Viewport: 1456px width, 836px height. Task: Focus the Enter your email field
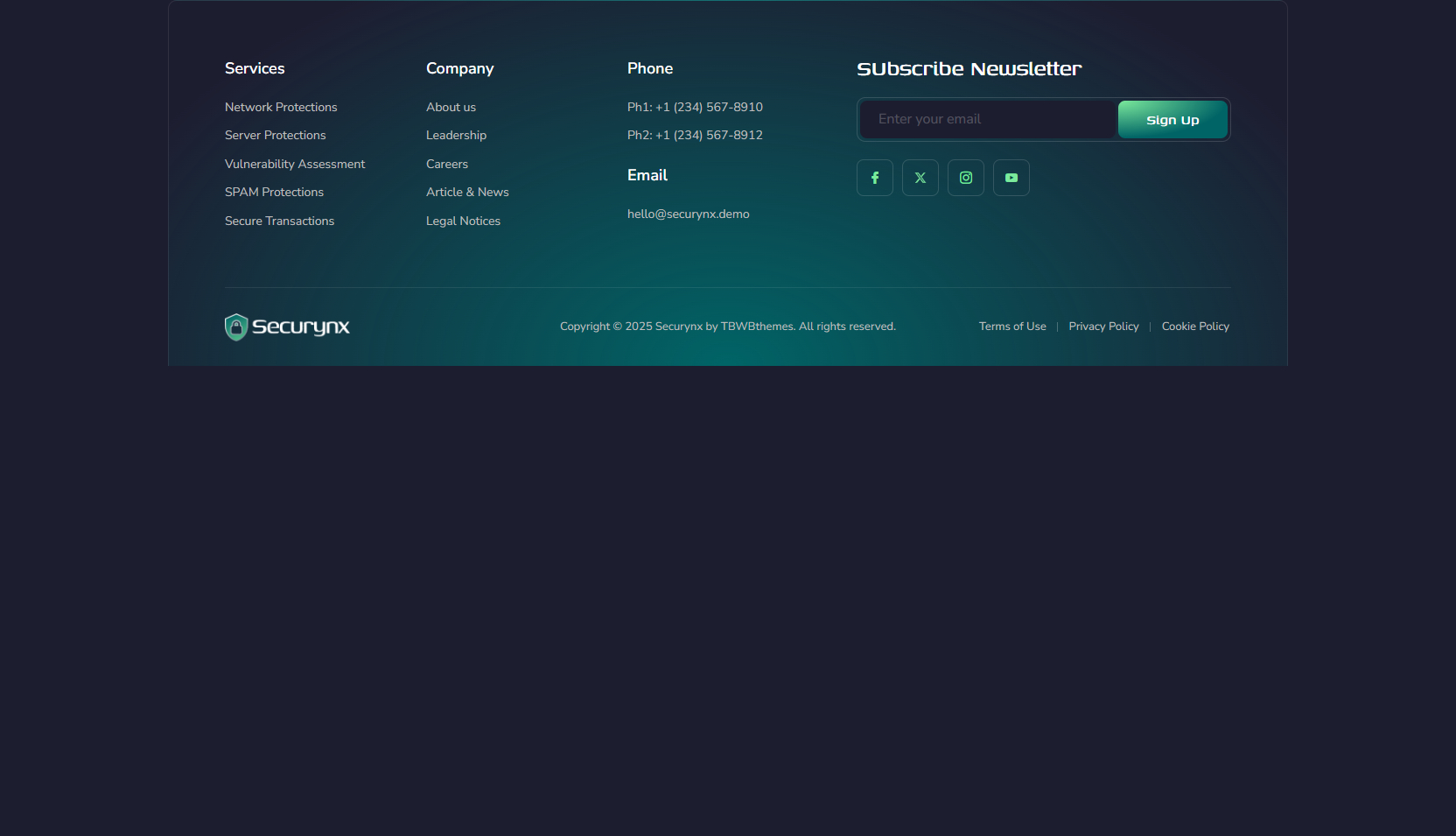point(988,119)
